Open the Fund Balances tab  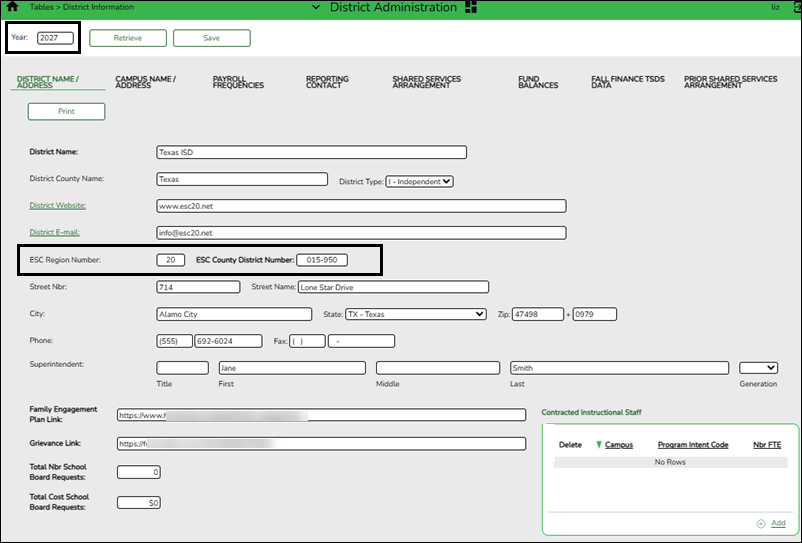coord(538,82)
